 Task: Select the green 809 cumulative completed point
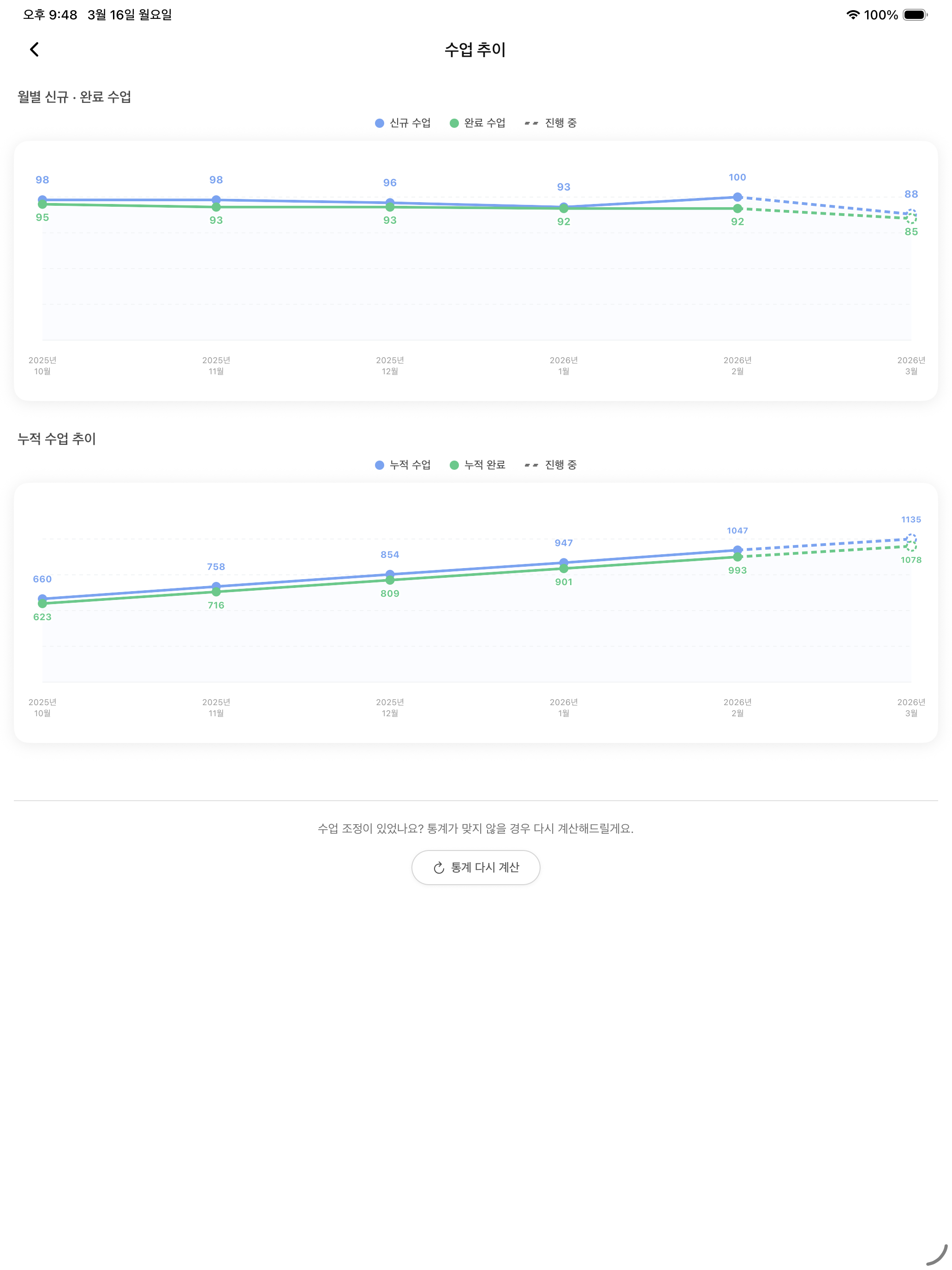click(390, 581)
